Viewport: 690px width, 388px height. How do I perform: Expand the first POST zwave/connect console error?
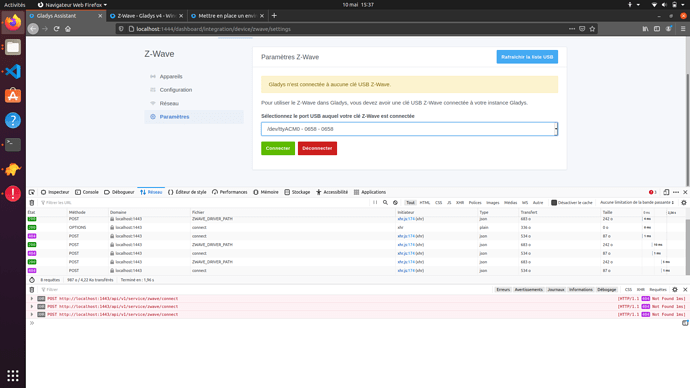click(32, 299)
